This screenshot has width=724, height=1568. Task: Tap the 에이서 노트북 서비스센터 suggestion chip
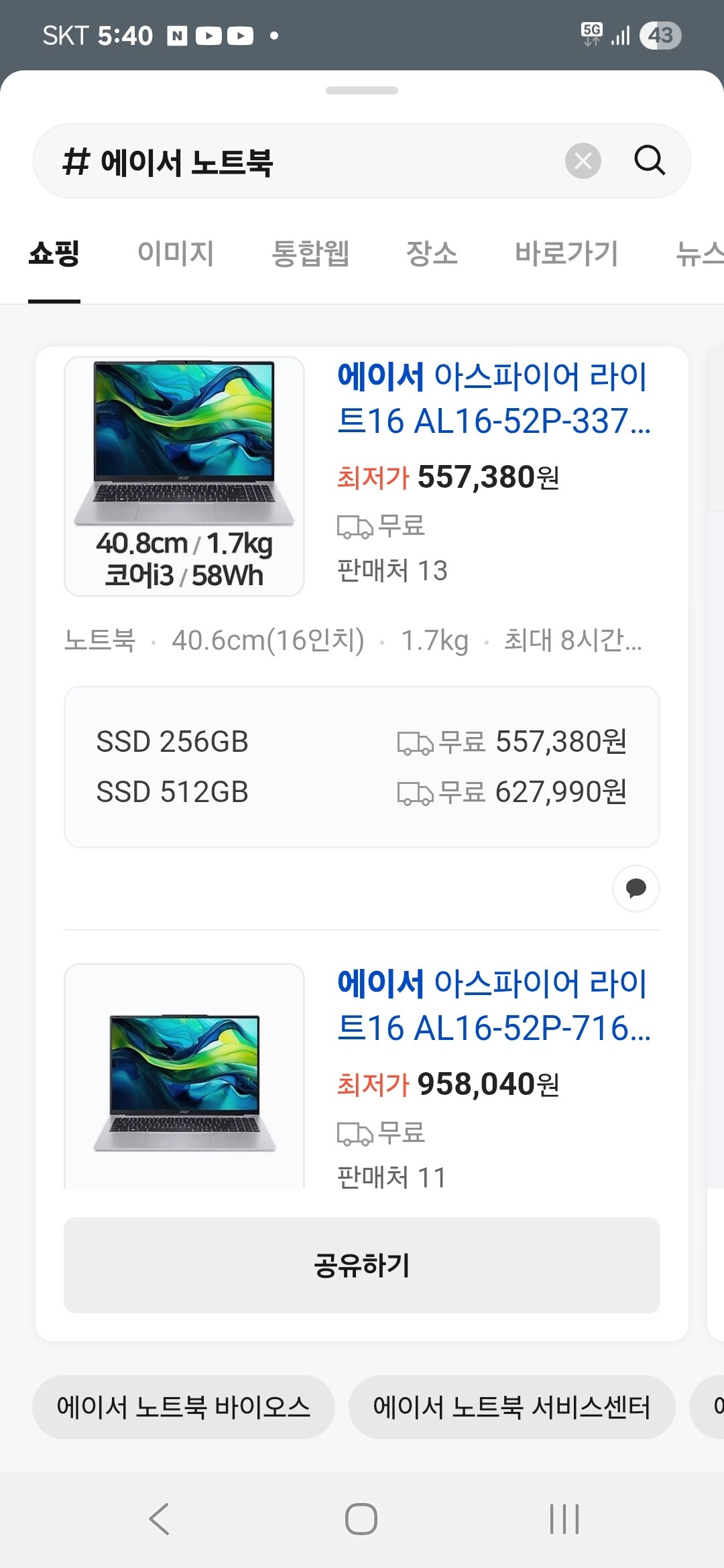pyautogui.click(x=511, y=1407)
